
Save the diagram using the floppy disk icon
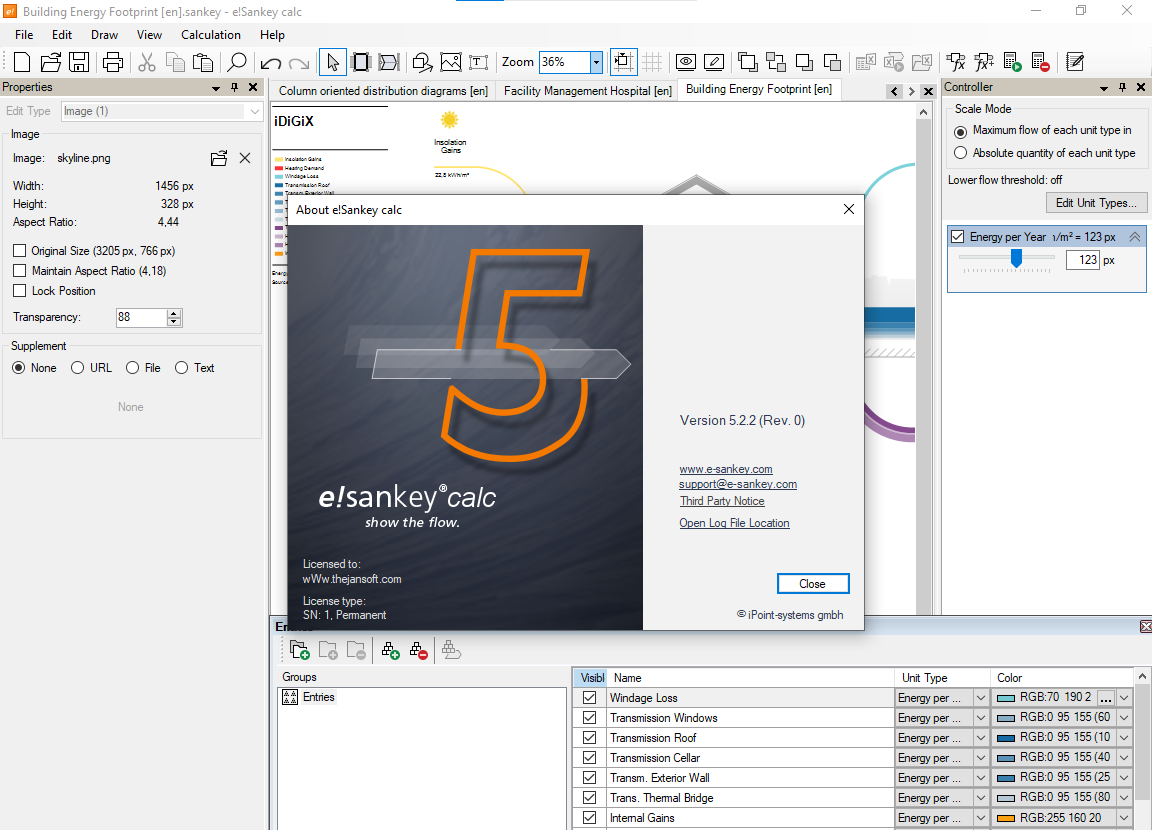point(79,62)
